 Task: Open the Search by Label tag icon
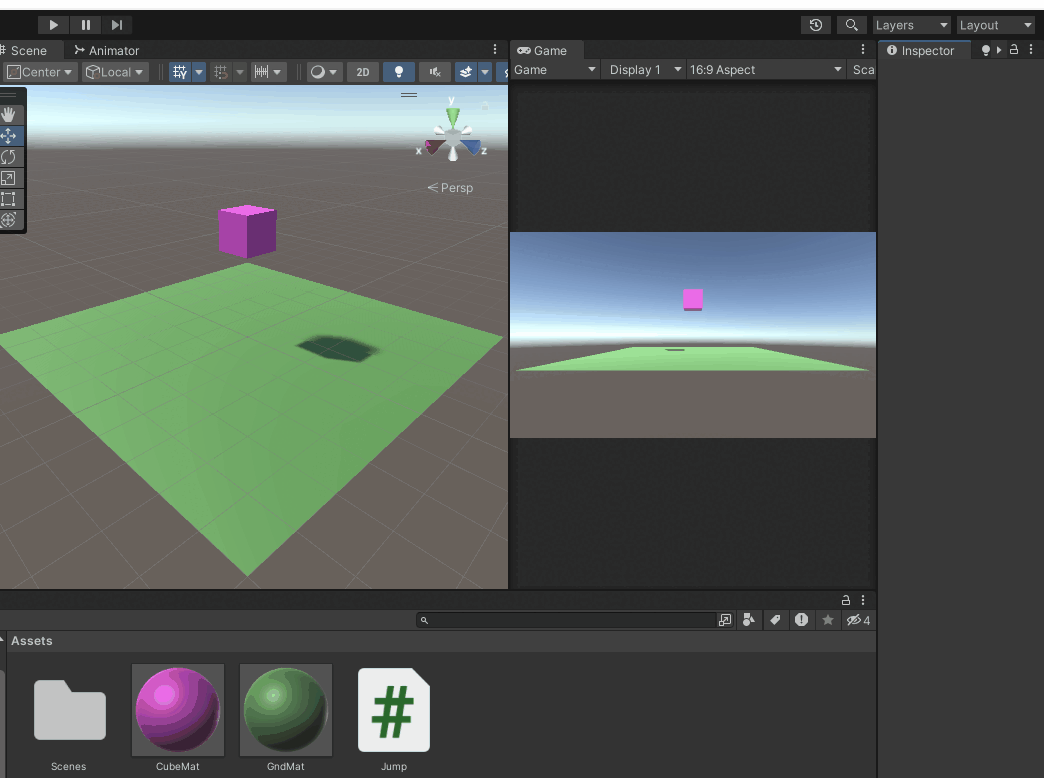coord(775,620)
